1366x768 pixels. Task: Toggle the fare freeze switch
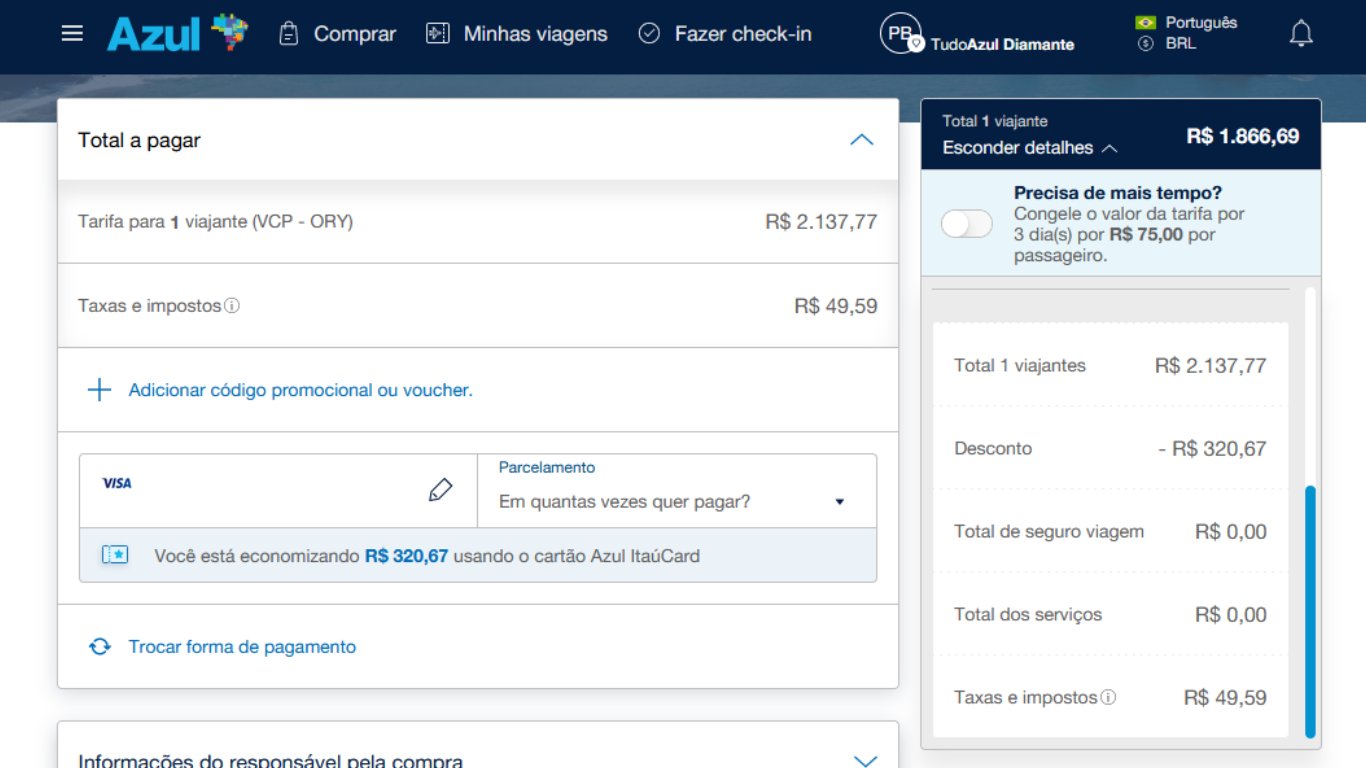(967, 224)
